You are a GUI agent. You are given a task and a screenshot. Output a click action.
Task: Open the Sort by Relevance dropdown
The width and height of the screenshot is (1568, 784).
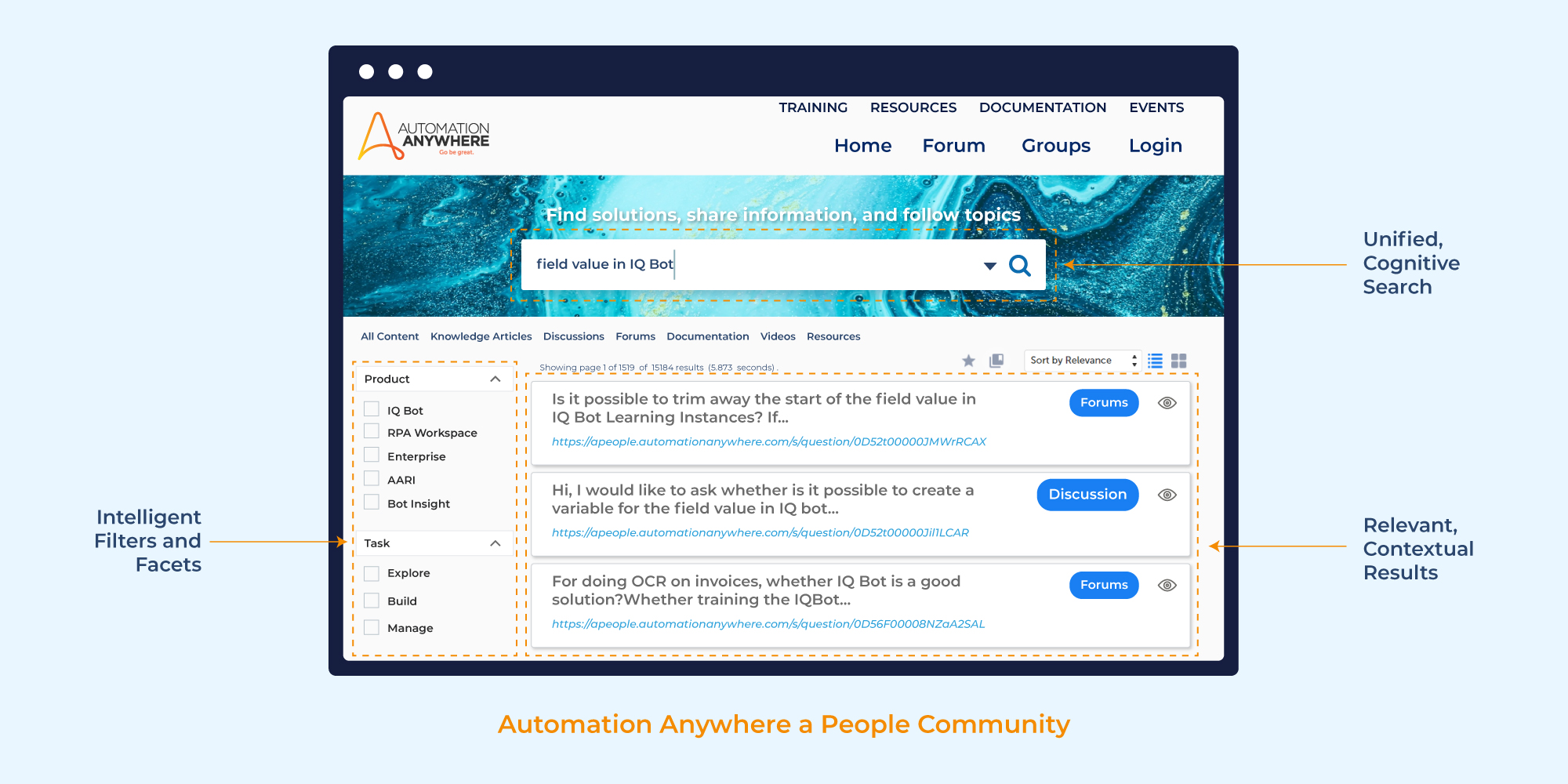[1083, 360]
